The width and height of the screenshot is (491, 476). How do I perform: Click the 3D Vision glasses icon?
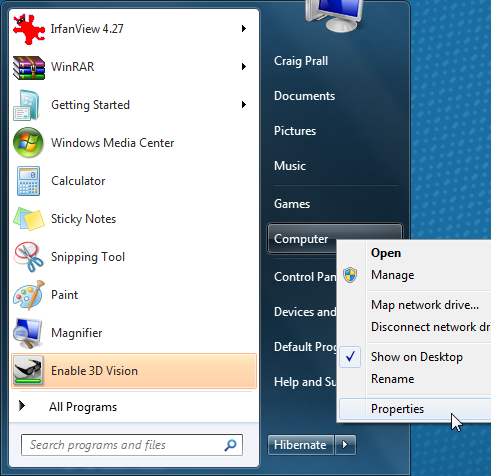point(28,371)
